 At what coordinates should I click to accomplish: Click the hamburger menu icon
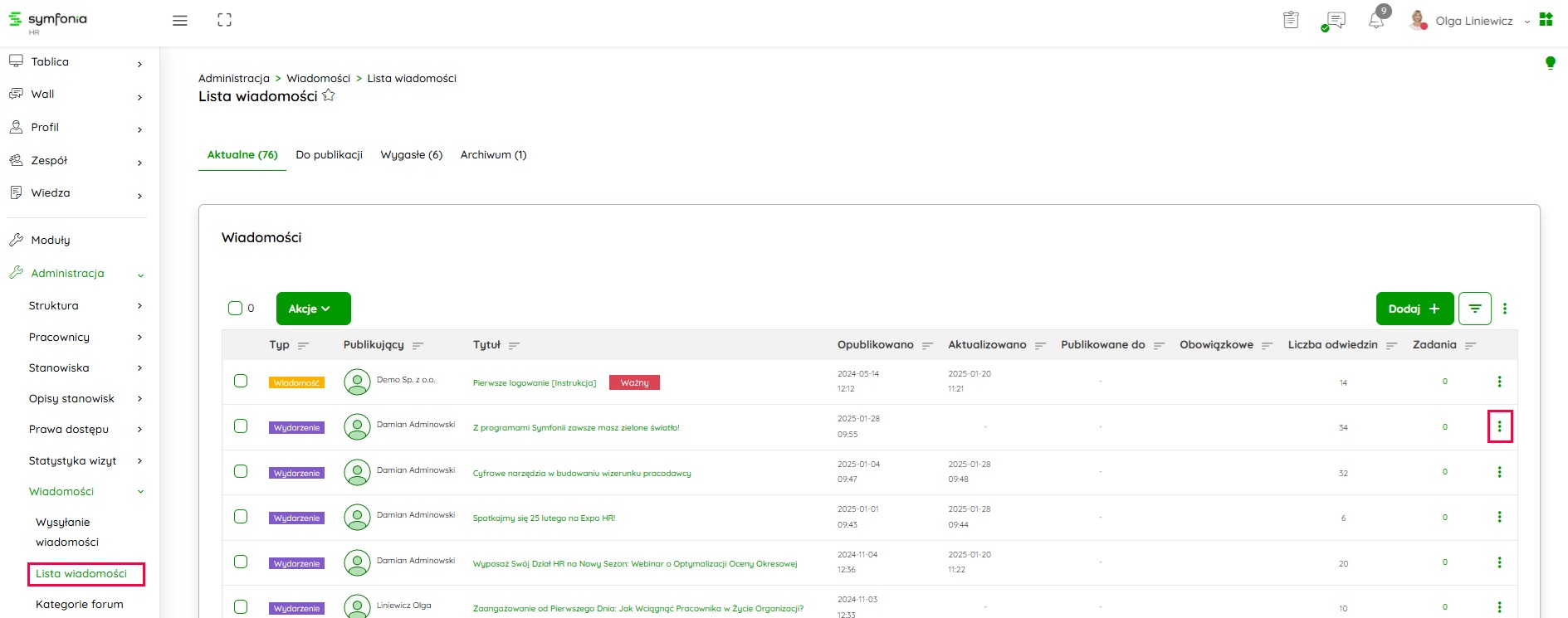click(x=179, y=21)
